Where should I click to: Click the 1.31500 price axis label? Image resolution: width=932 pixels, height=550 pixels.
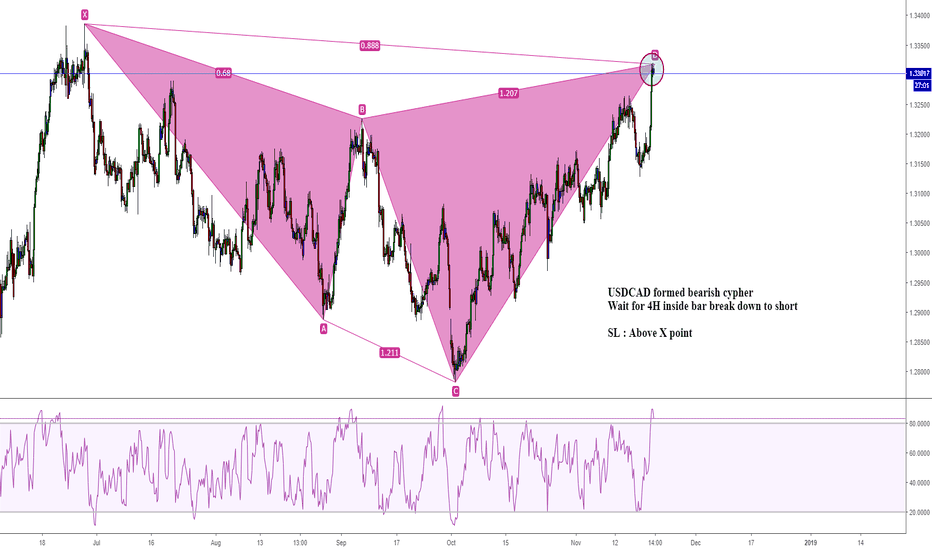click(x=919, y=164)
